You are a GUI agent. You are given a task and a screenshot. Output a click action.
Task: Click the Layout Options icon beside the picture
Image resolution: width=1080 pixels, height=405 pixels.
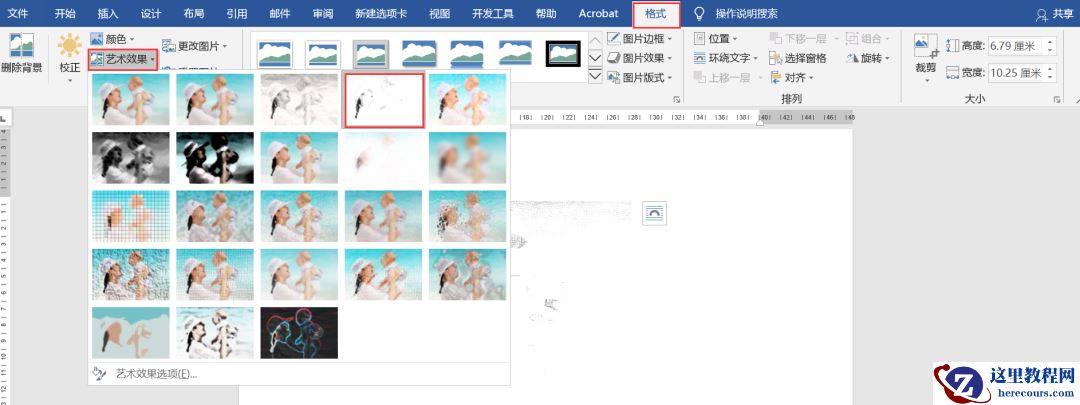tap(654, 214)
